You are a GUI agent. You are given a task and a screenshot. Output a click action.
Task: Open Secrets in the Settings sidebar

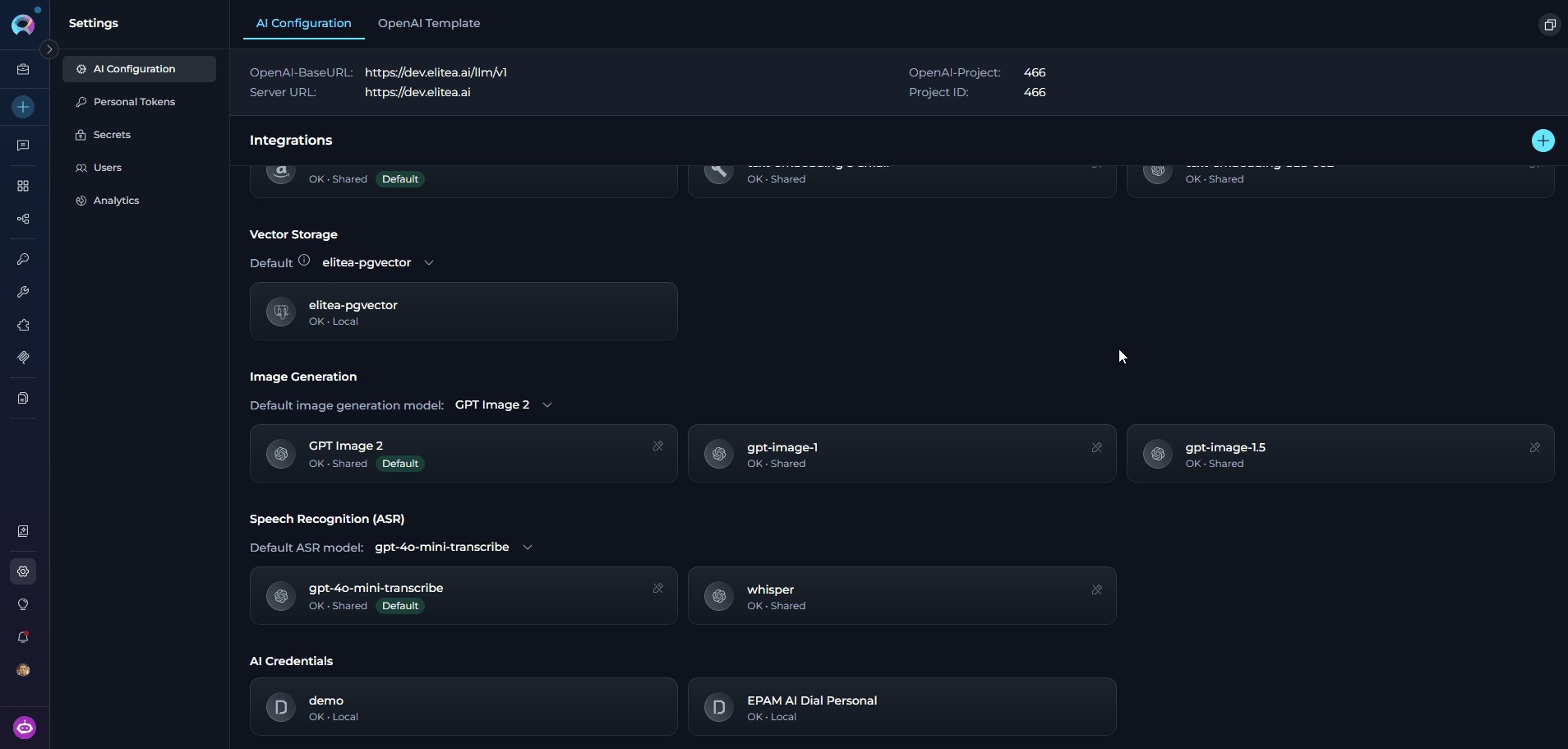point(139,135)
